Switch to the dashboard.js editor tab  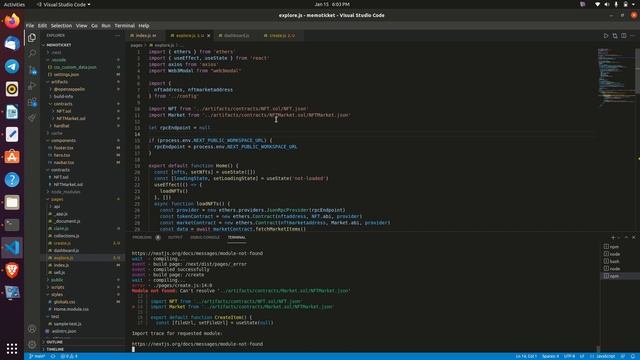pyautogui.click(x=236, y=36)
